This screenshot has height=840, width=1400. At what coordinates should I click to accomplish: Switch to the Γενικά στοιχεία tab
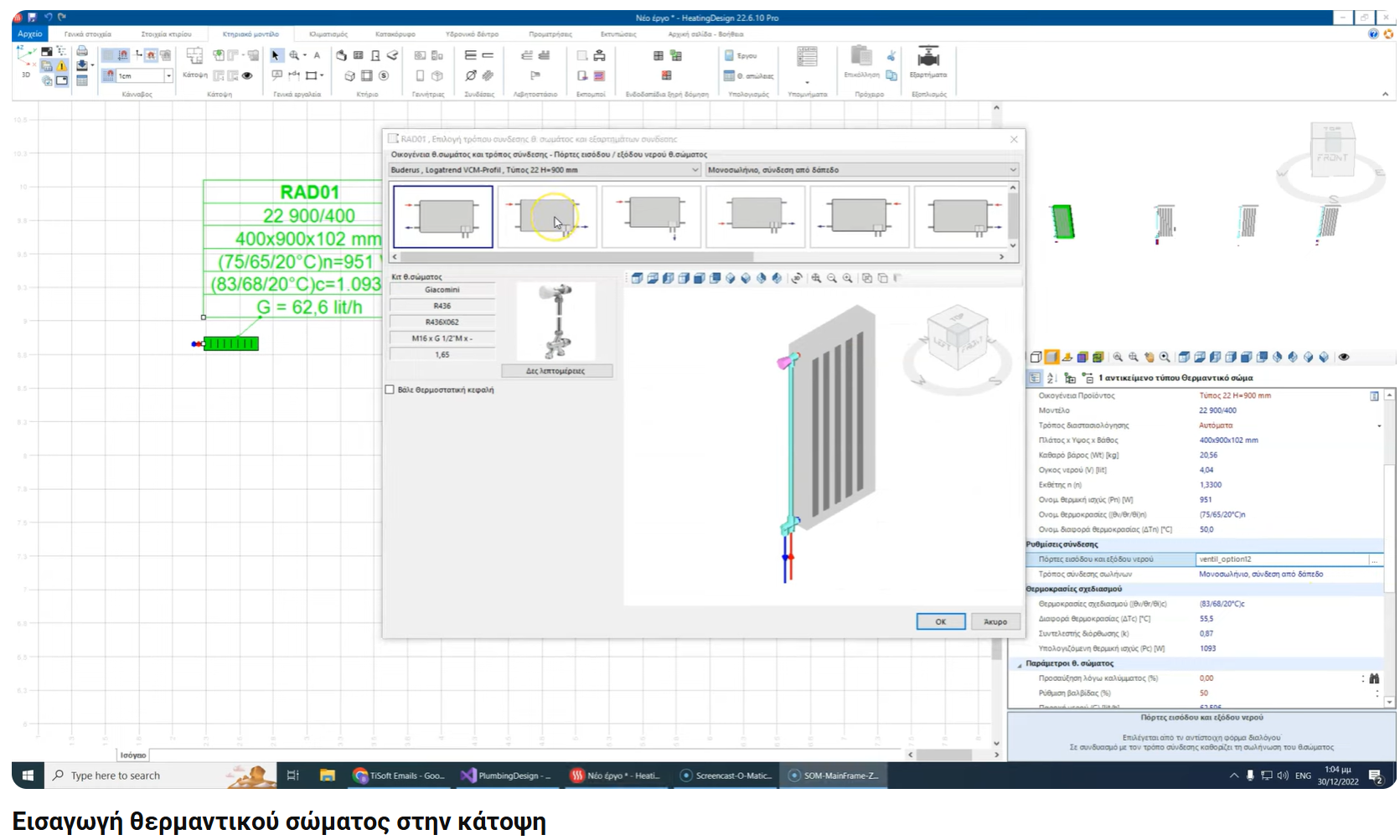(x=88, y=34)
